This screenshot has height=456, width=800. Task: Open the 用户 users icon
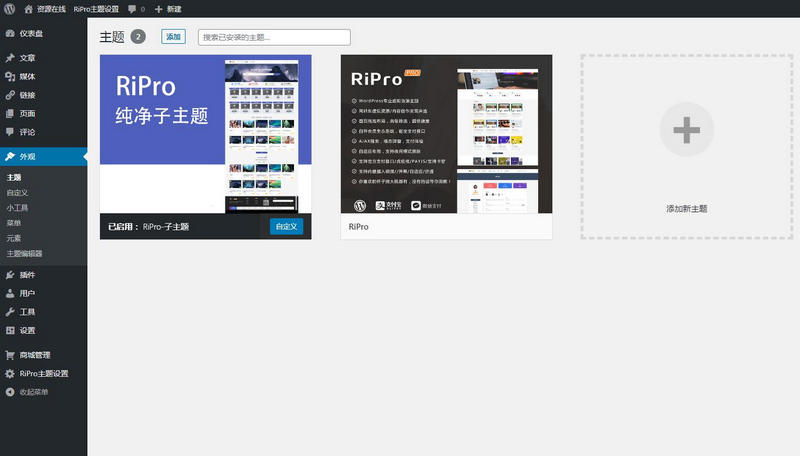coord(10,293)
